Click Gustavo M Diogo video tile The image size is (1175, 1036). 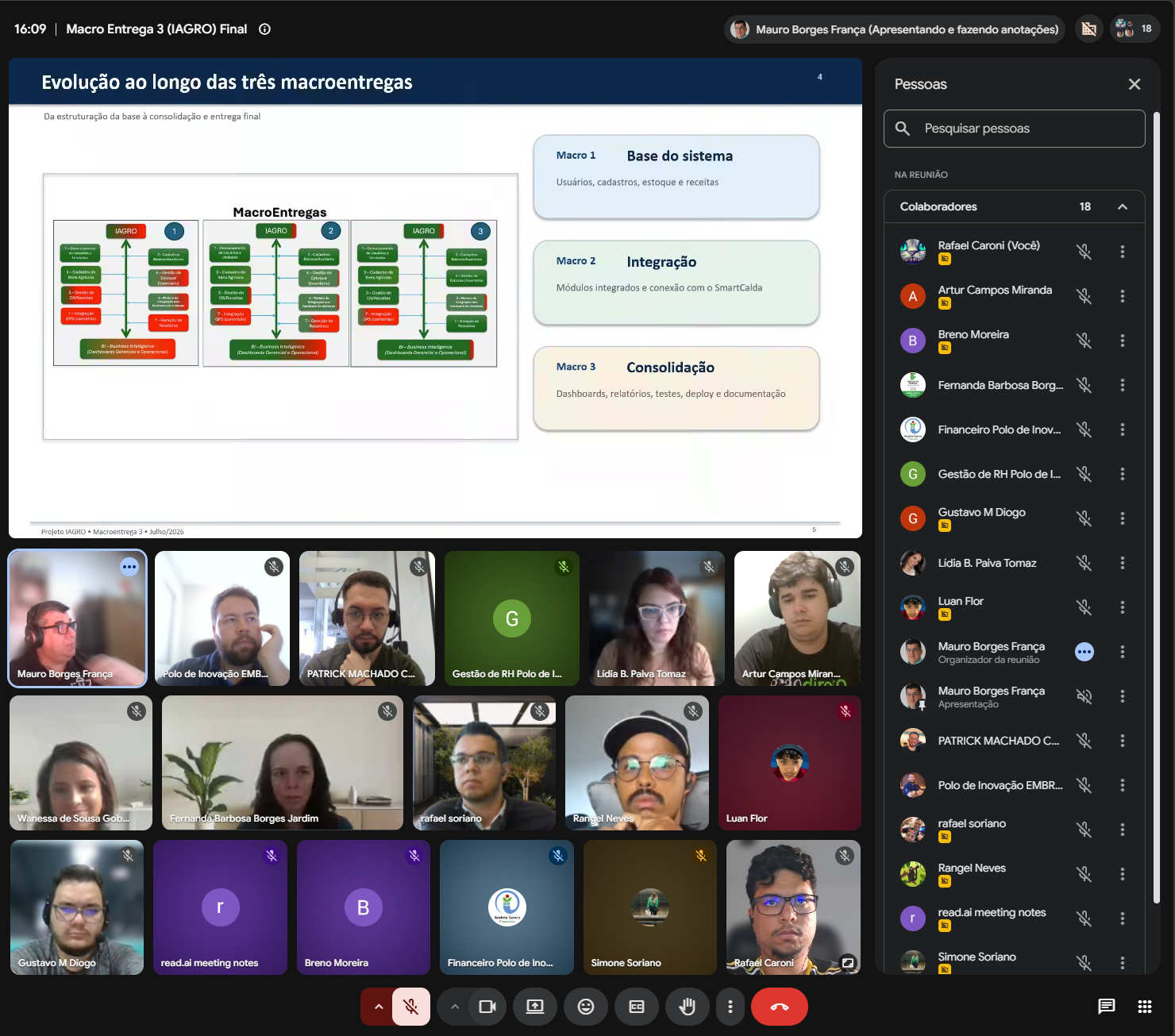tap(77, 907)
